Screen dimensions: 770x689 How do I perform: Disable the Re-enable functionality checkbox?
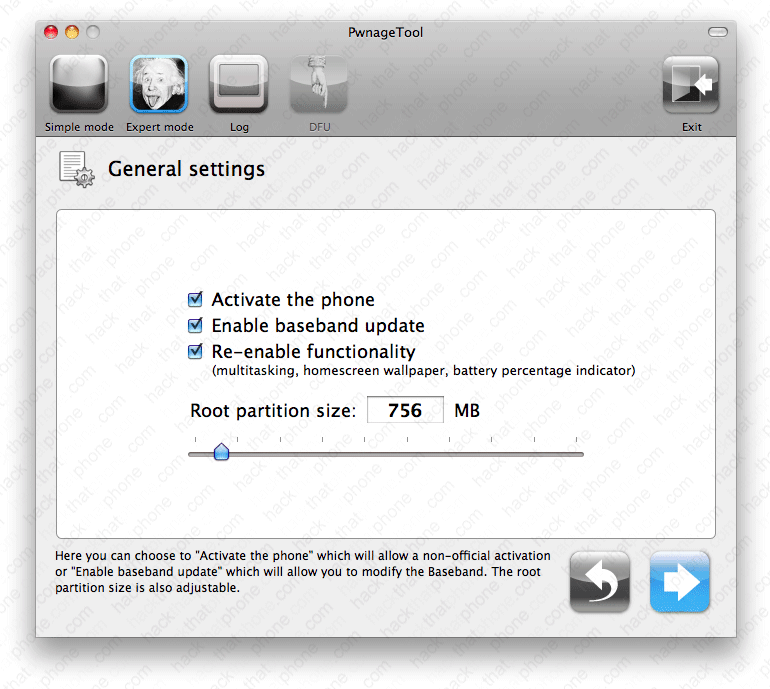tap(196, 352)
